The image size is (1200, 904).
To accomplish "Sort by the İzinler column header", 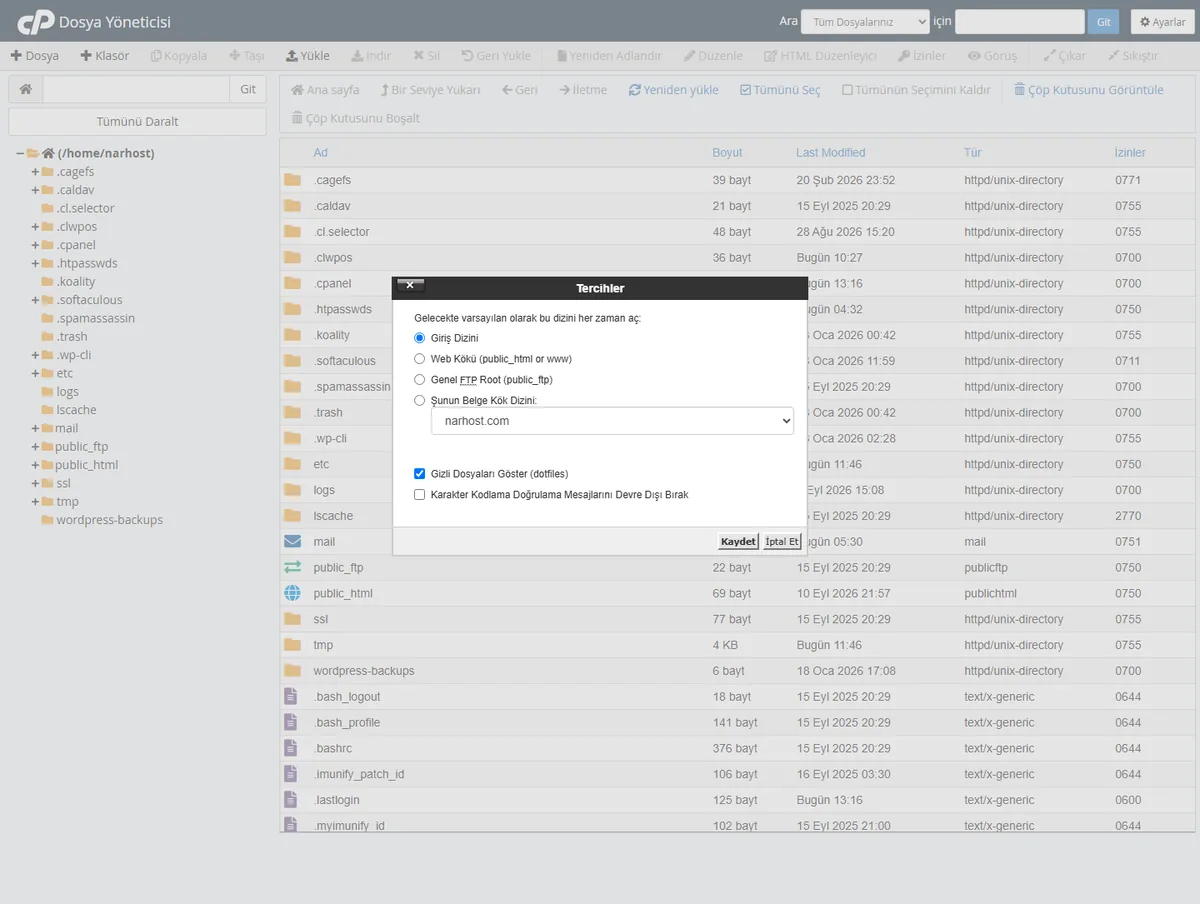I will tap(1130, 153).
